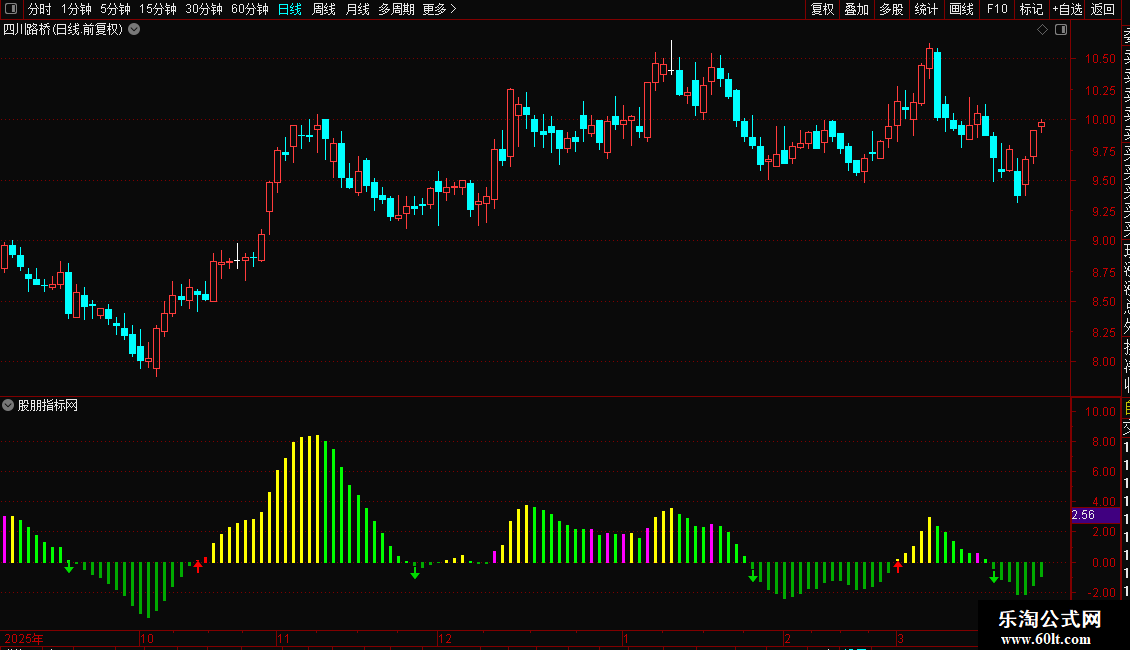The image size is (1130, 650).
Task: Click the F10 company info button
Action: [997, 9]
